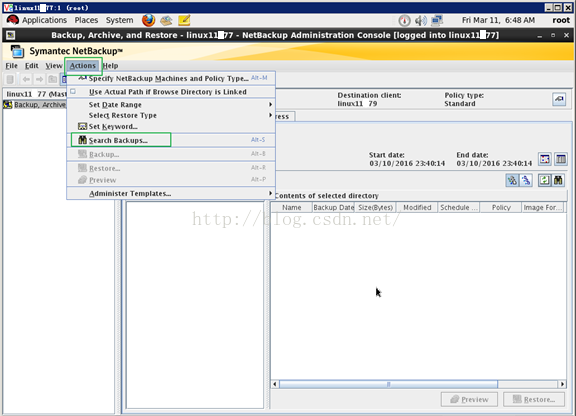Open the File menu
The height and width of the screenshot is (416, 576).
click(x=11, y=66)
